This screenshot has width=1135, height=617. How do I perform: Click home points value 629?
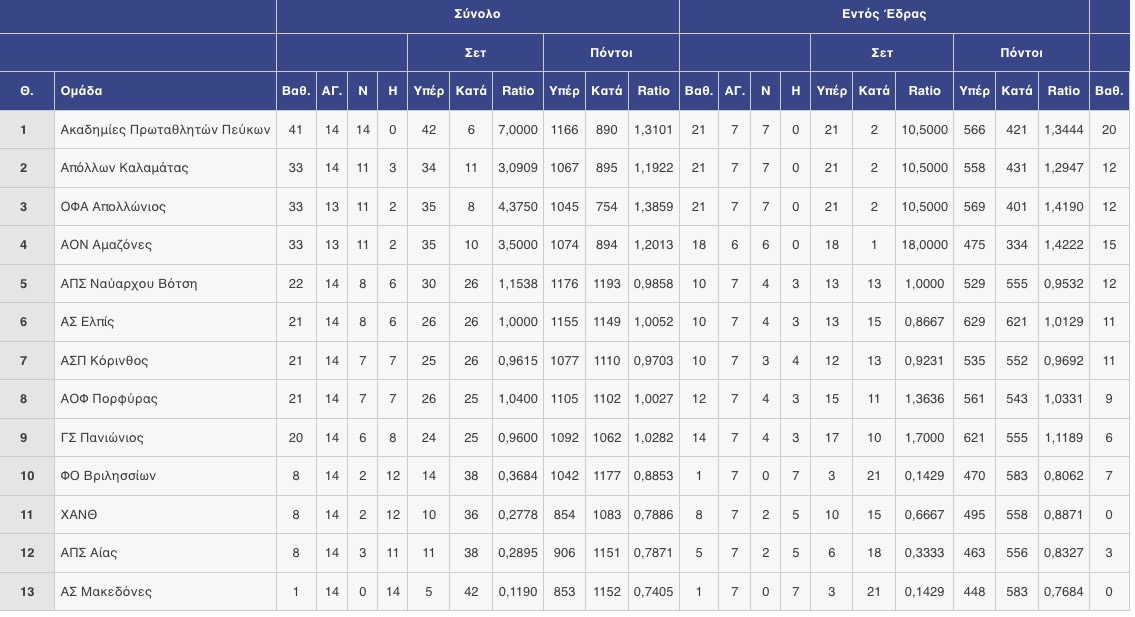coord(974,322)
